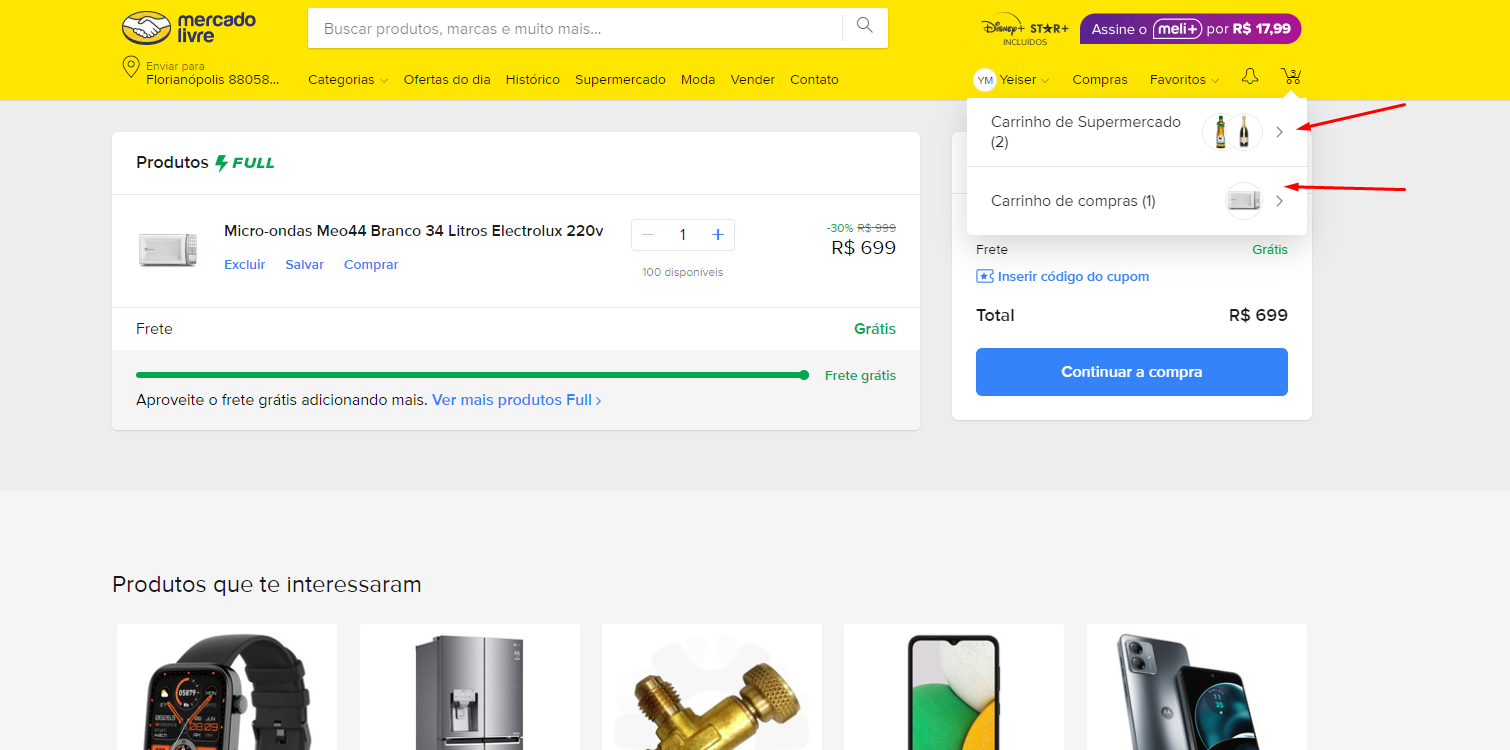Open the brass valve product card
Viewport: 1510px width, 750px height.
712,687
